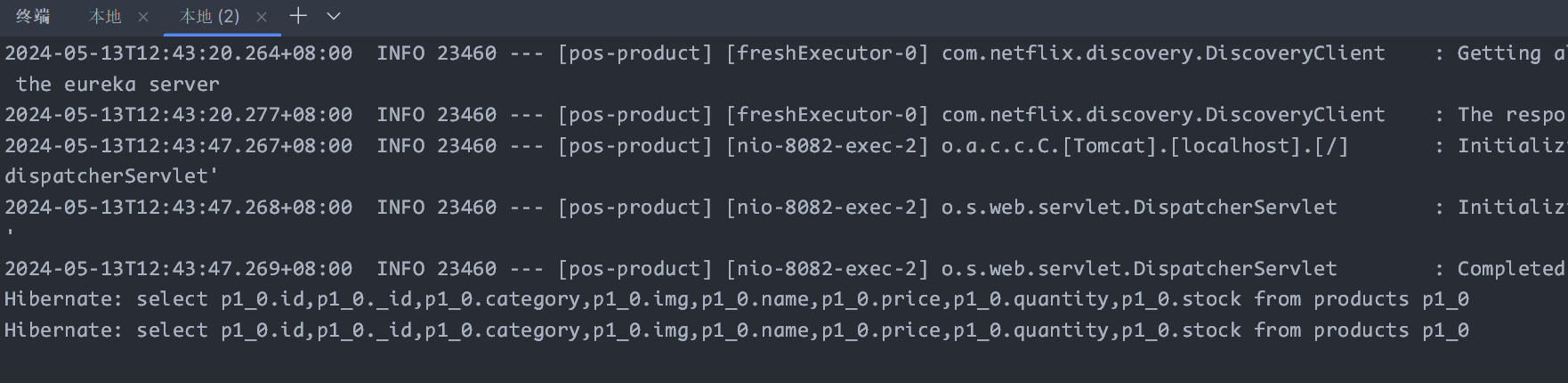Click the timestamp 2024-05-13T12:43:20.264+08:00
Image resolution: width=1568 pixels, height=383 pixels.
click(x=179, y=53)
